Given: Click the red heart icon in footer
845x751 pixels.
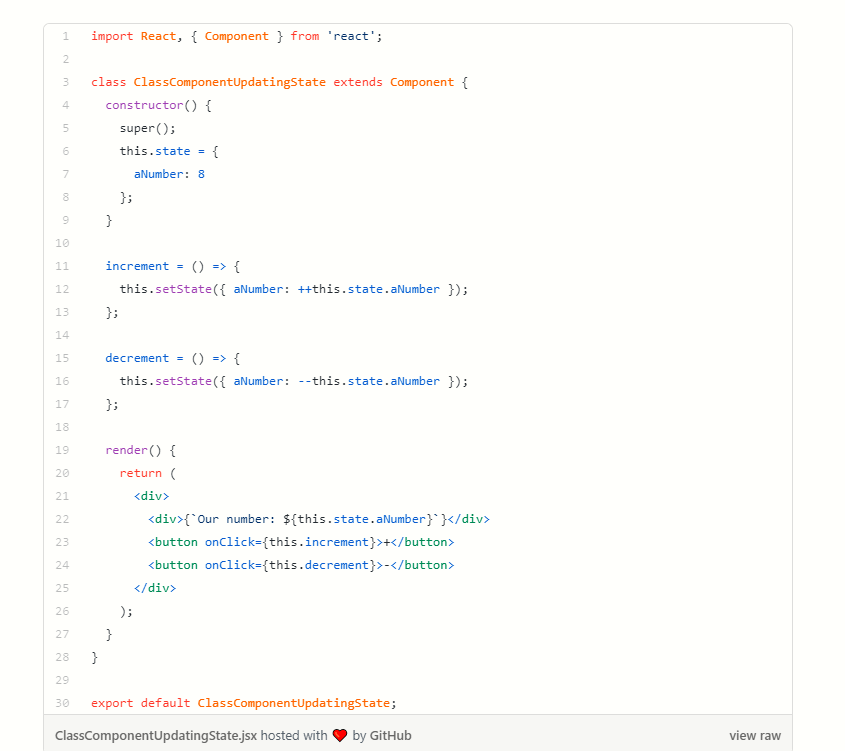Looking at the screenshot, I should 340,735.
